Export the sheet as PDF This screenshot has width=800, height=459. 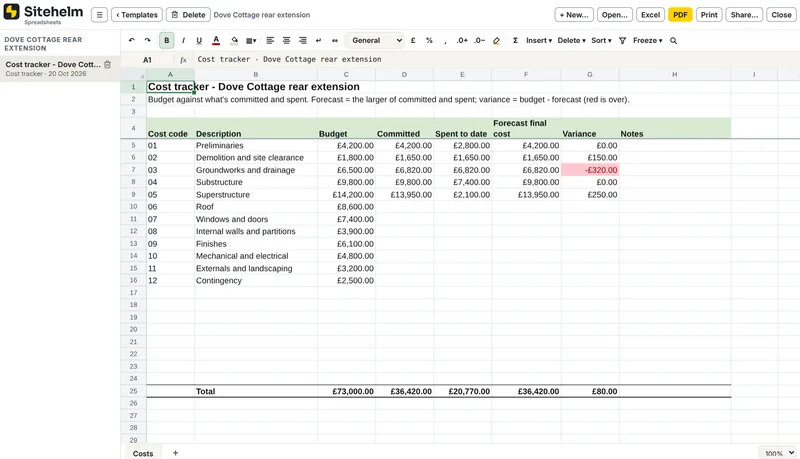tap(680, 15)
